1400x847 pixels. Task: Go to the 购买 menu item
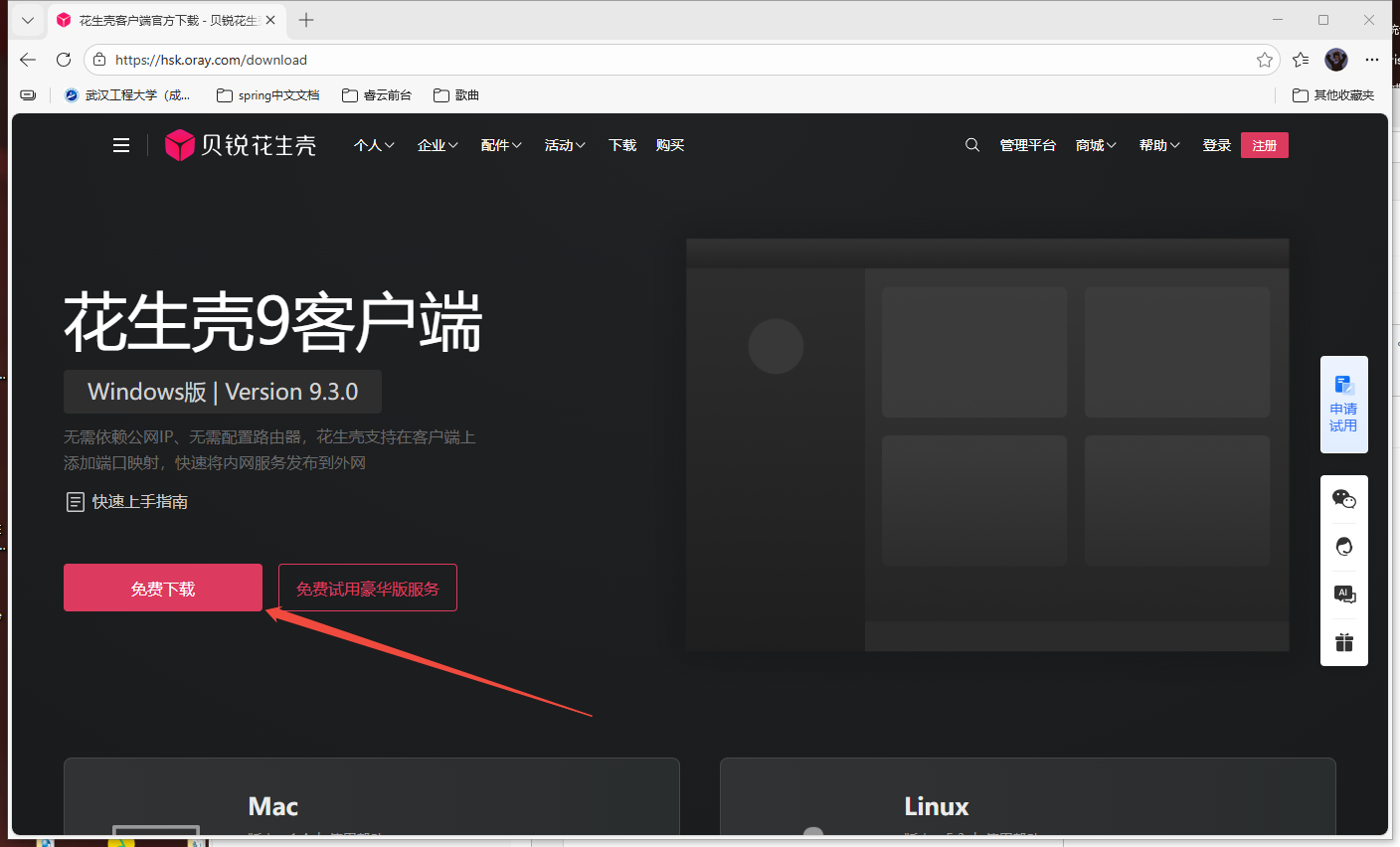tap(670, 145)
